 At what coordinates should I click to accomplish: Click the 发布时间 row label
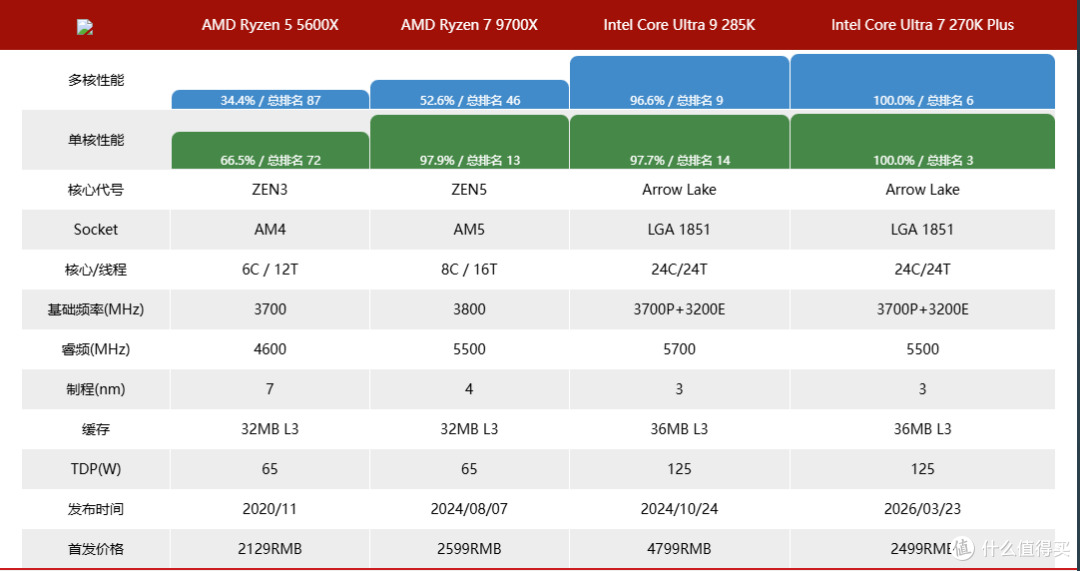point(96,509)
